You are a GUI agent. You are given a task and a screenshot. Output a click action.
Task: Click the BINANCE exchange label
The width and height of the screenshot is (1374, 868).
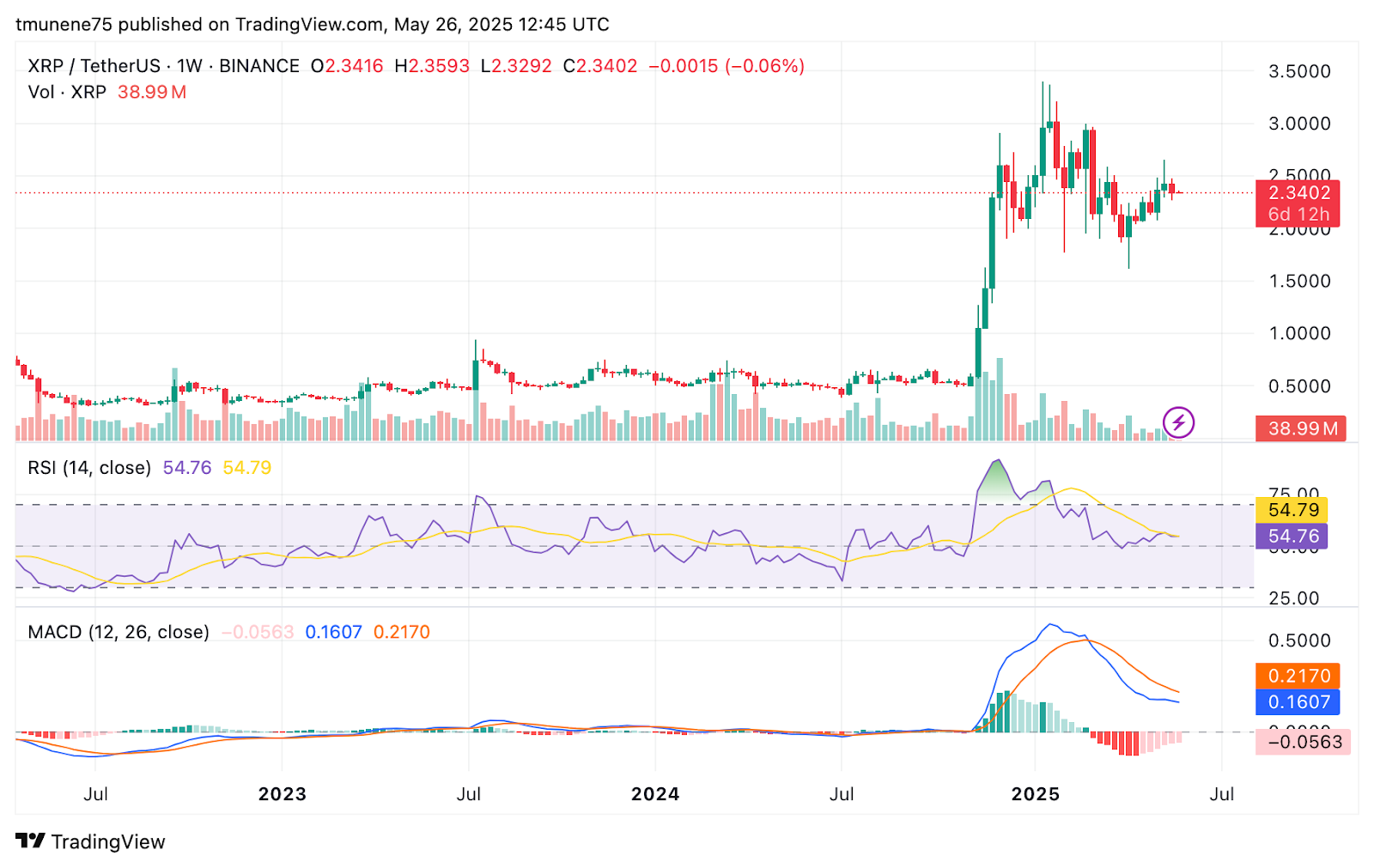[x=259, y=66]
